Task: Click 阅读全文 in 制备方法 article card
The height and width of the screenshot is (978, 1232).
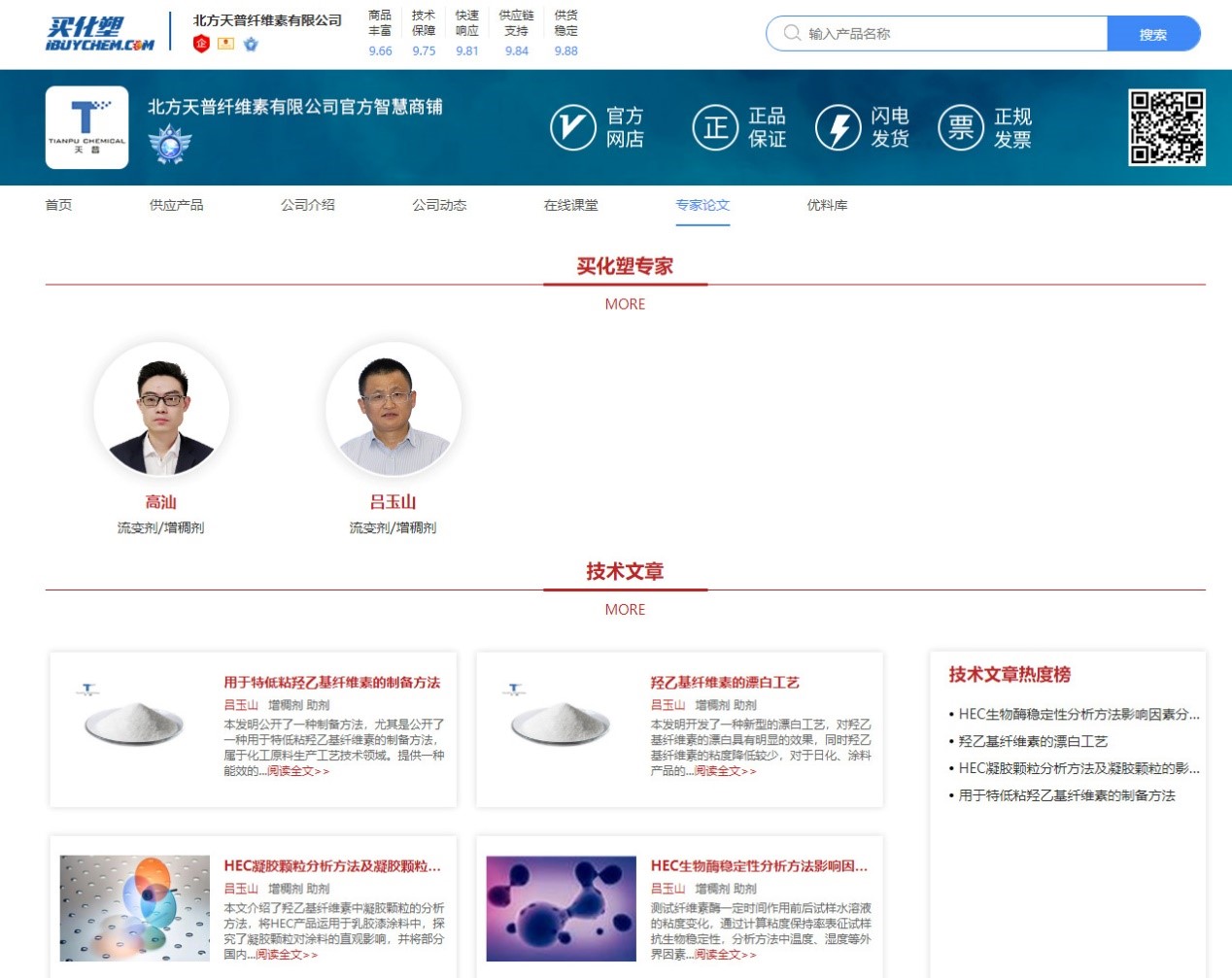Action: 298,771
